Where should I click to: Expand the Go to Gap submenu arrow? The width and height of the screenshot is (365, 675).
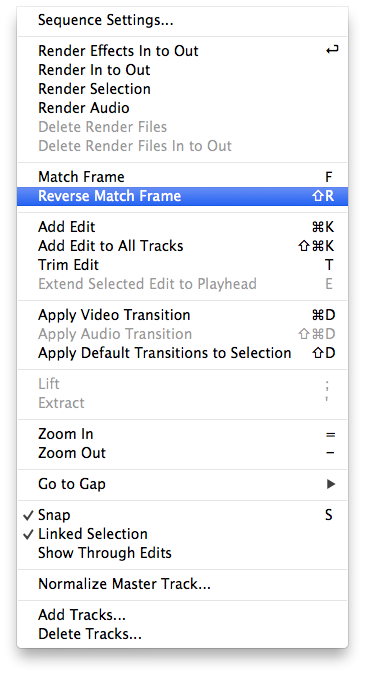pos(331,484)
